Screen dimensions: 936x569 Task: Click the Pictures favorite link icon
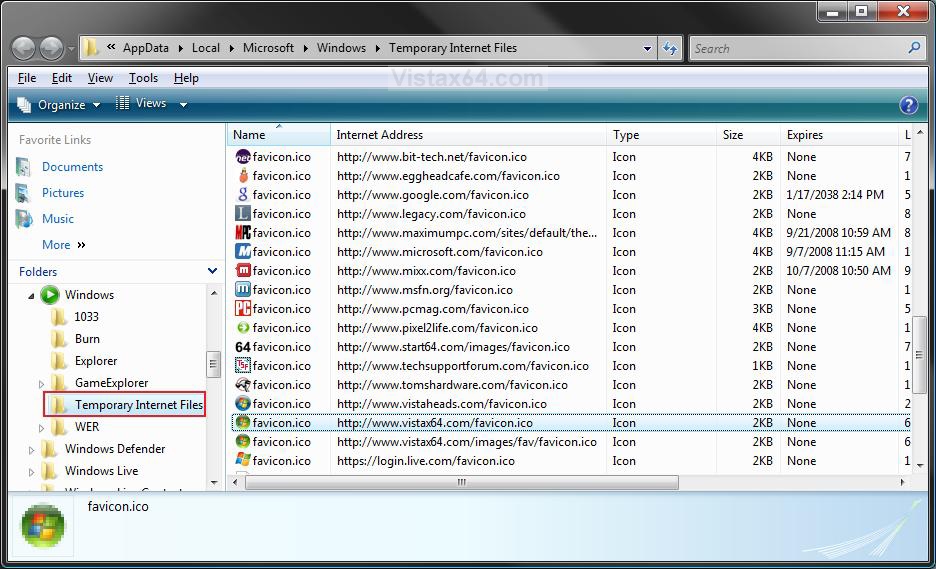(23, 193)
